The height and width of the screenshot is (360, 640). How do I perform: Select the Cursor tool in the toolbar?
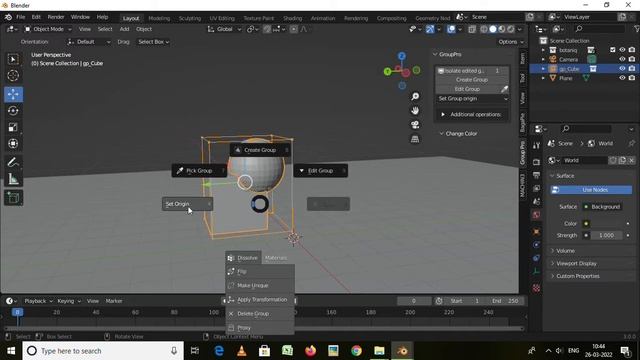coord(13,76)
